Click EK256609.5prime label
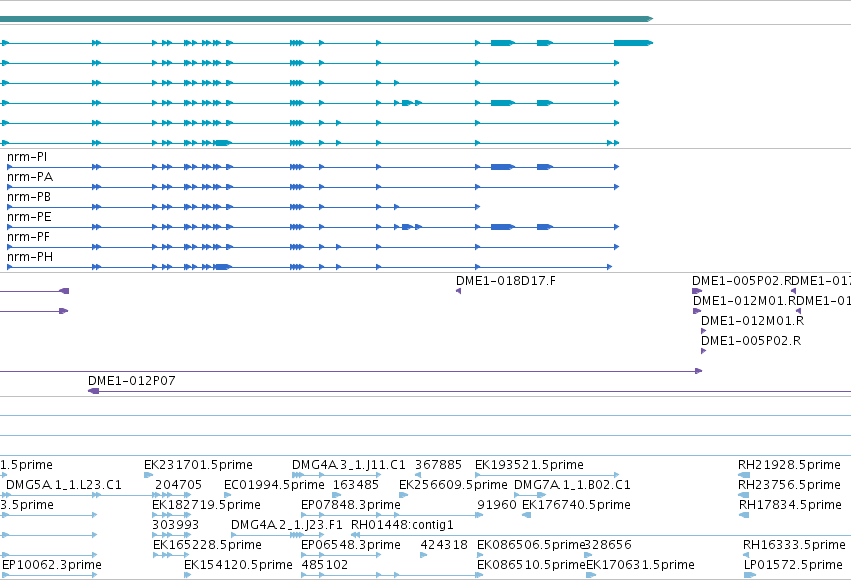 coord(453,485)
